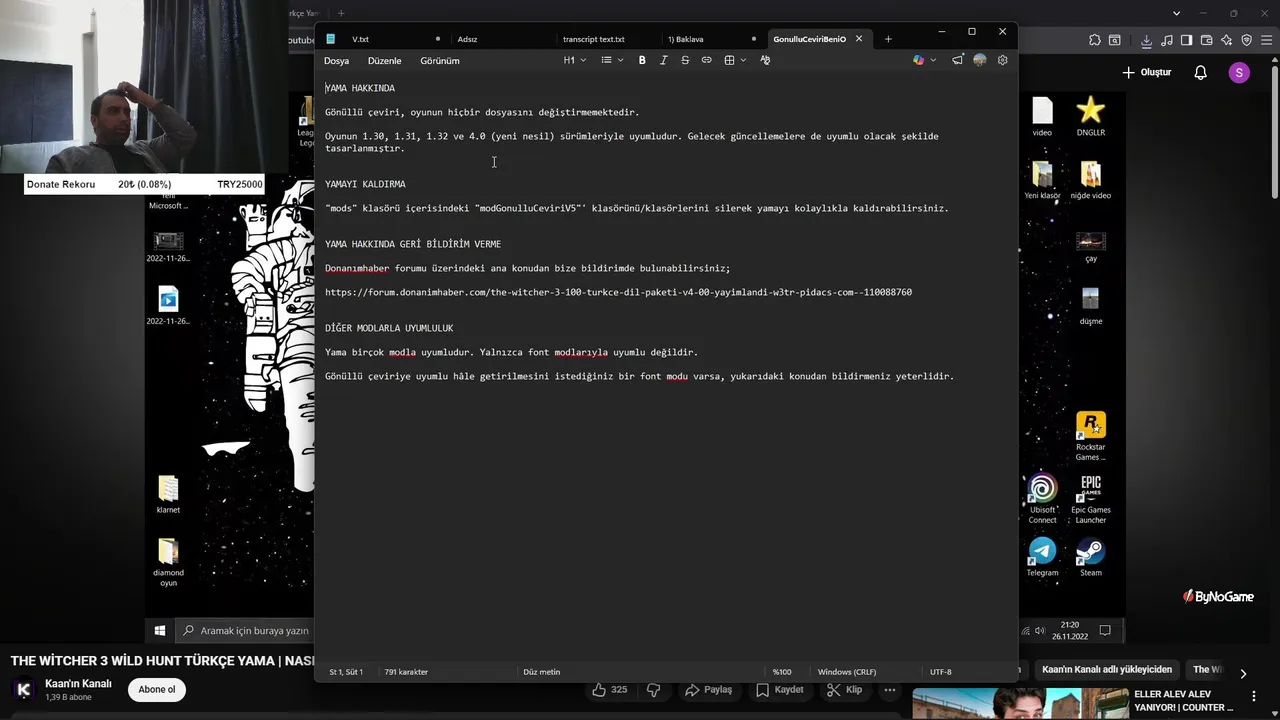Open the Dosya menu
This screenshot has height=720, width=1280.
pos(336,61)
